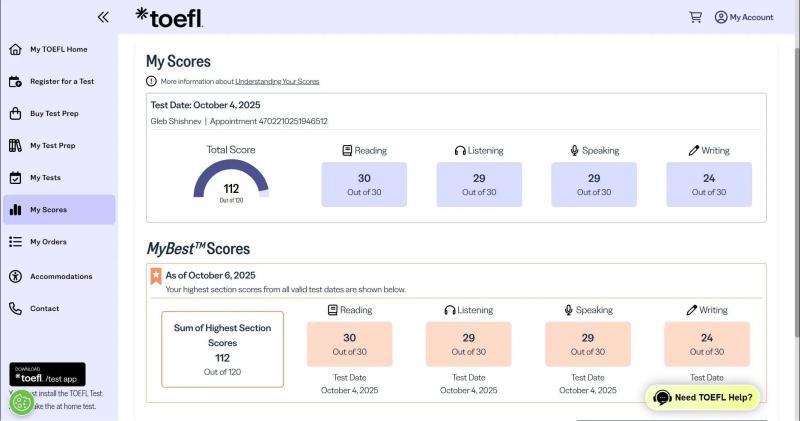Click the Total Score 112 gauge
The width and height of the screenshot is (800, 421).
[x=231, y=180]
